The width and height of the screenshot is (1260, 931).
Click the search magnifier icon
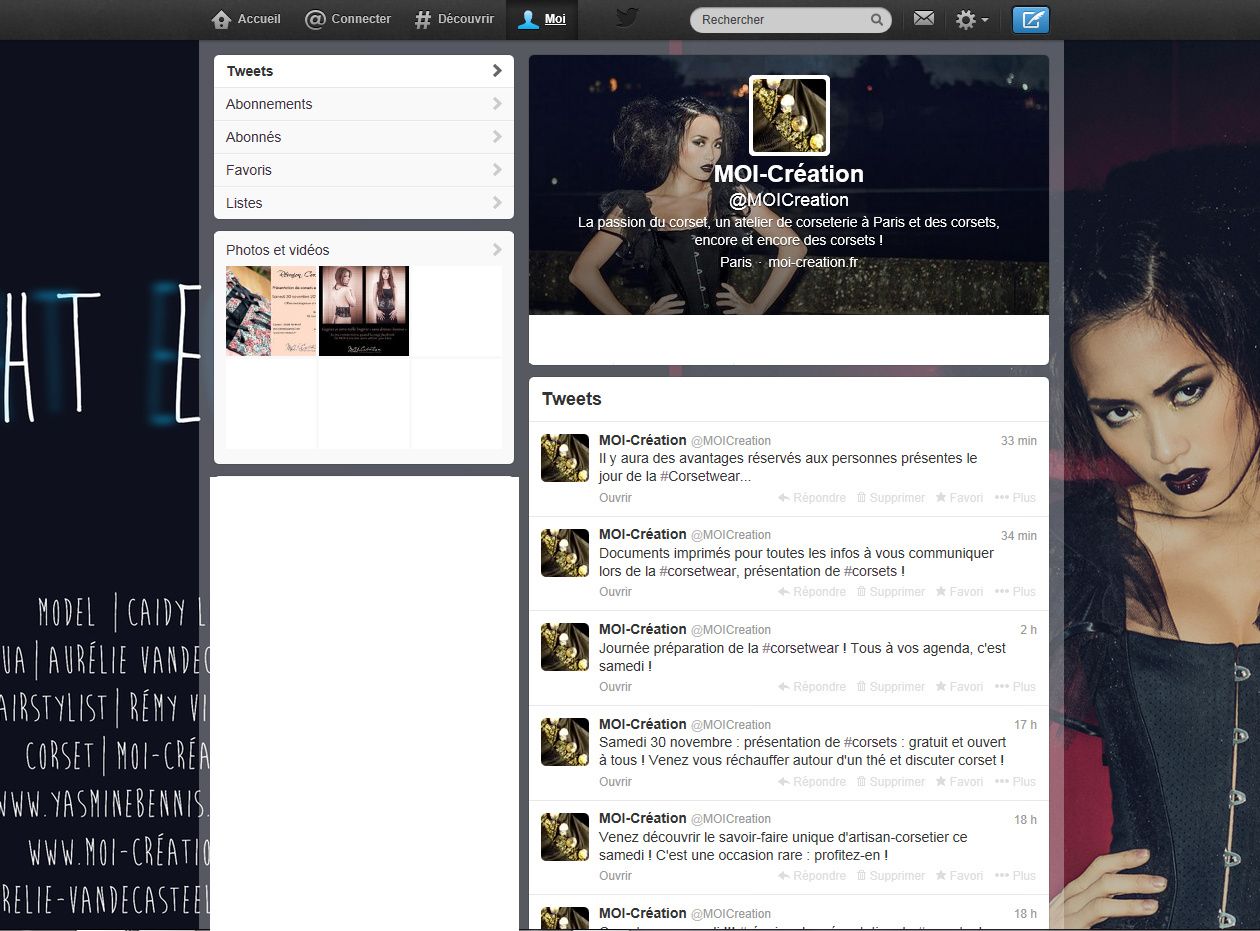coord(877,20)
